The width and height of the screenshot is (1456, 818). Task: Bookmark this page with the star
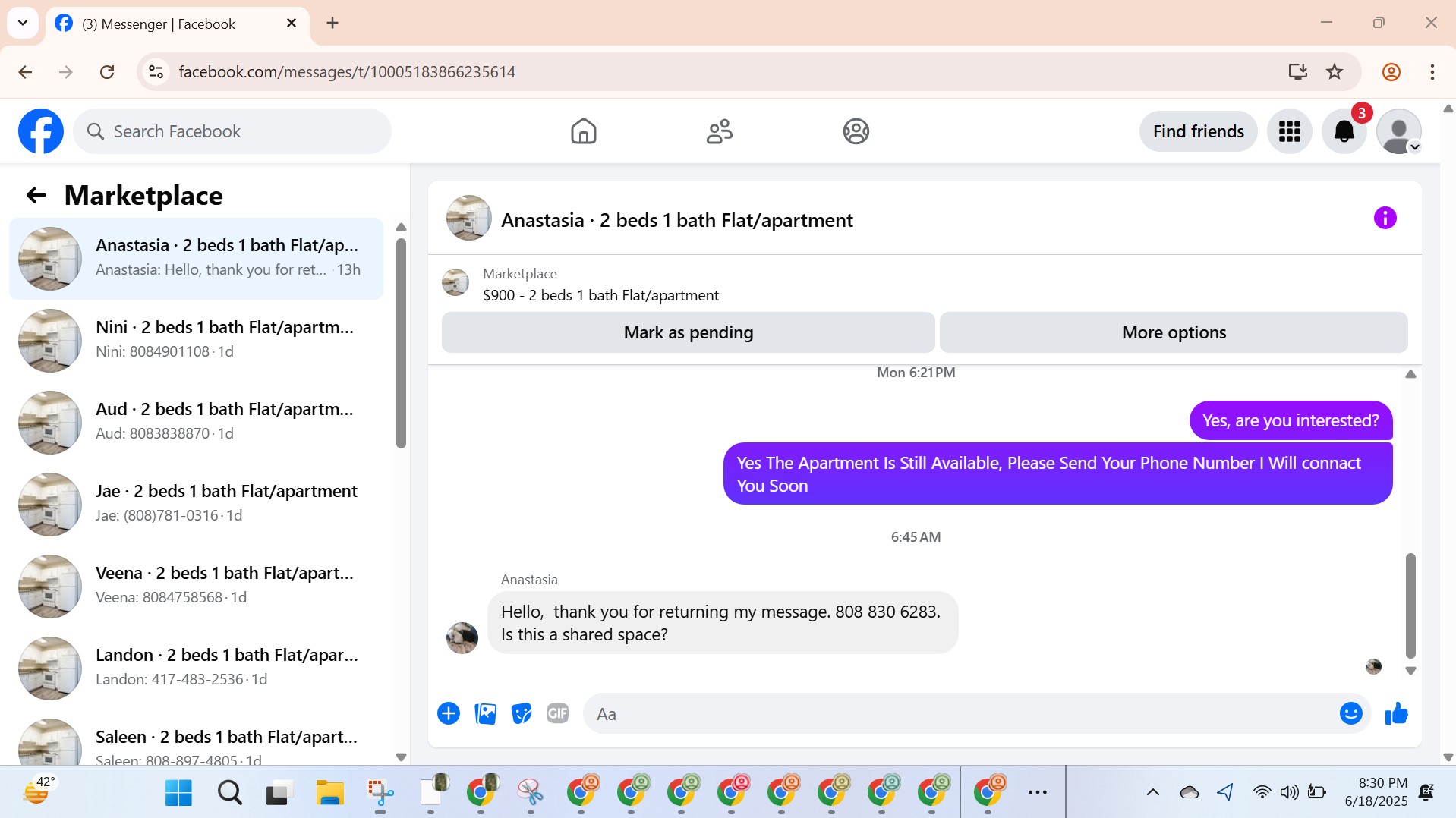(x=1334, y=72)
